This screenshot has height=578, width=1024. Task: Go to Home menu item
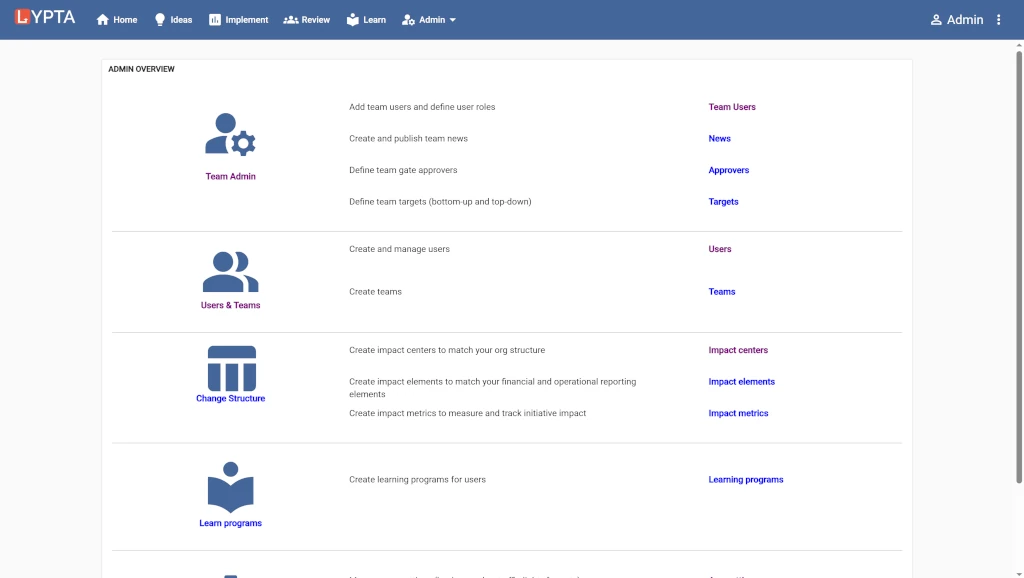pyautogui.click(x=125, y=20)
